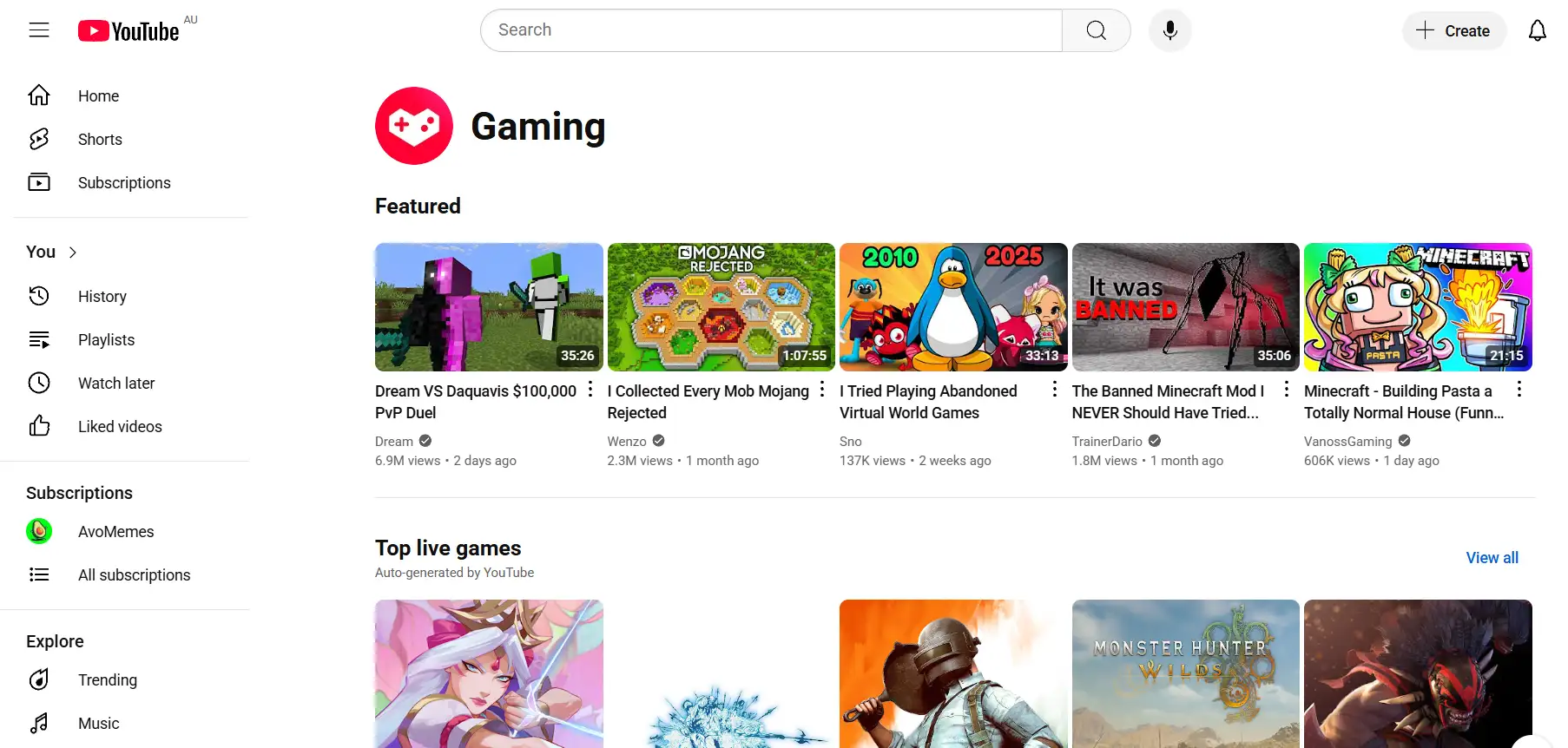Open the Monster Hunter Wilds game card
Image resolution: width=1568 pixels, height=748 pixels.
click(x=1186, y=673)
